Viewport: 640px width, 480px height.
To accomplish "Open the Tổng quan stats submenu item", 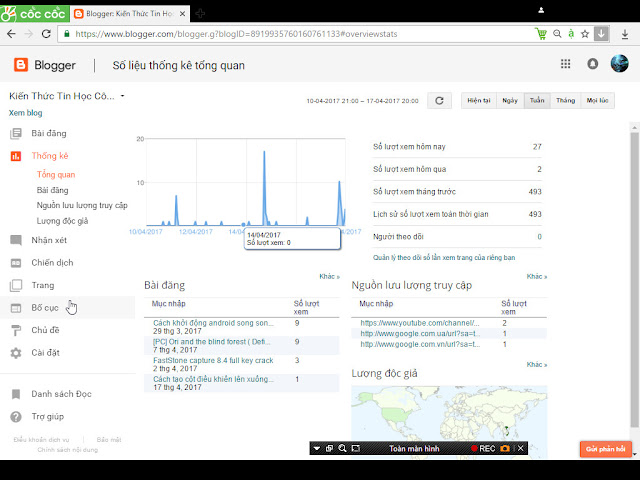I will click(56, 175).
